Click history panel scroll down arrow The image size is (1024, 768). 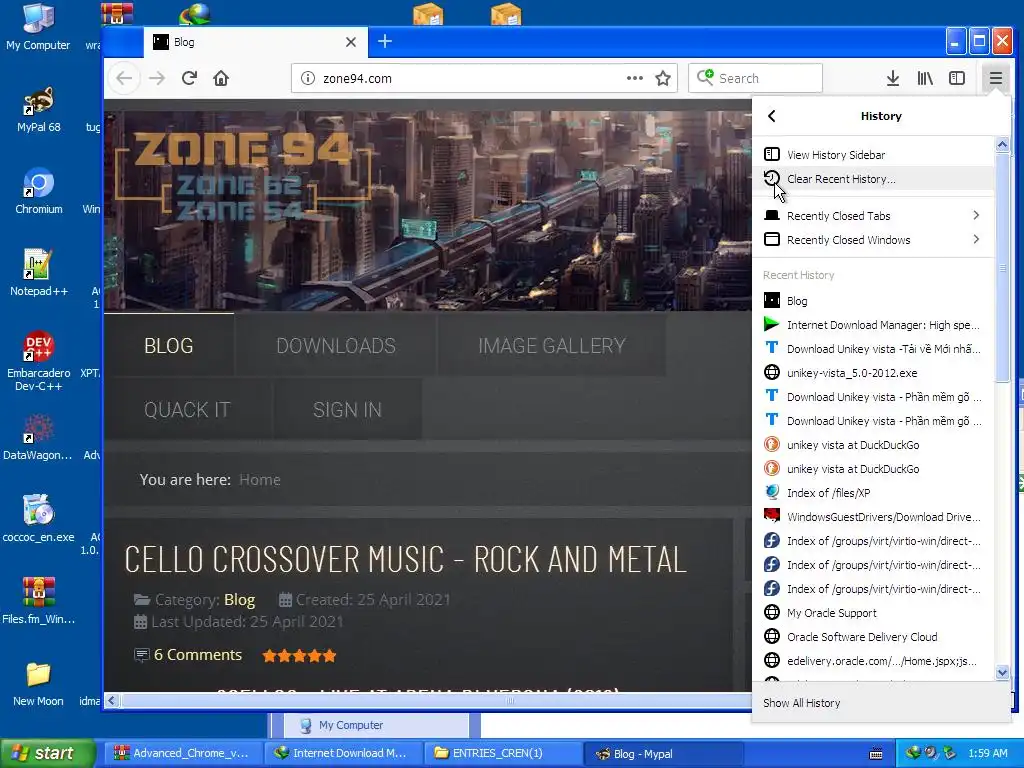point(1002,673)
